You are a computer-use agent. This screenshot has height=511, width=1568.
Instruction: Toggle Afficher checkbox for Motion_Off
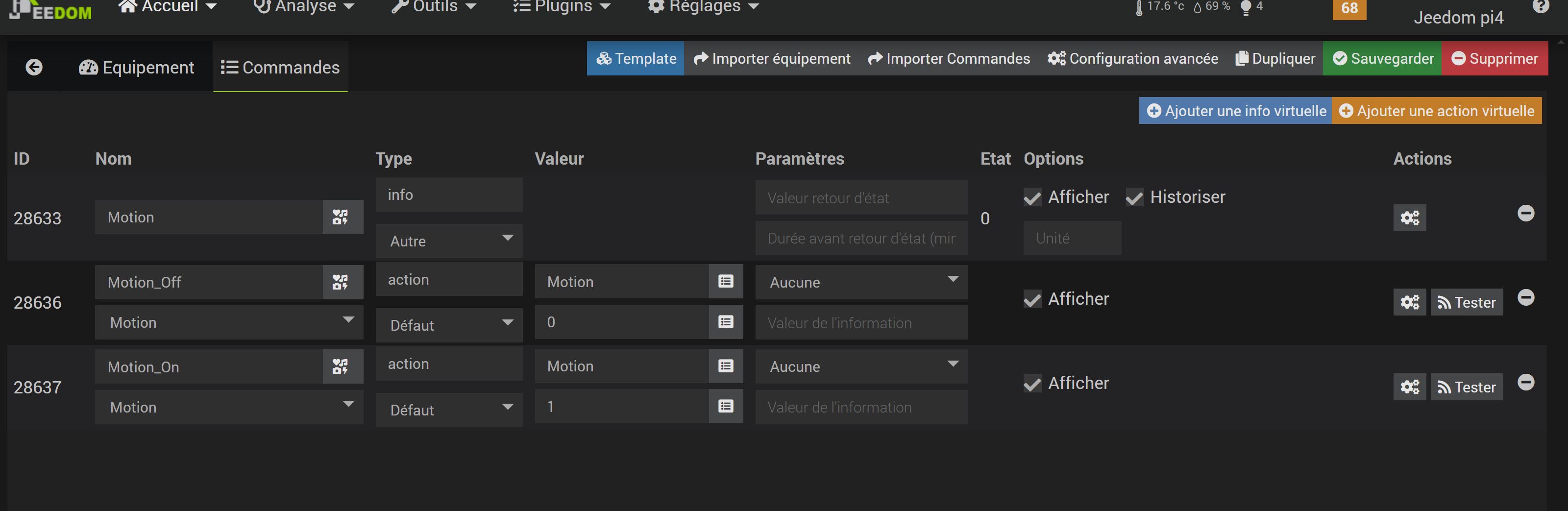tap(1032, 299)
